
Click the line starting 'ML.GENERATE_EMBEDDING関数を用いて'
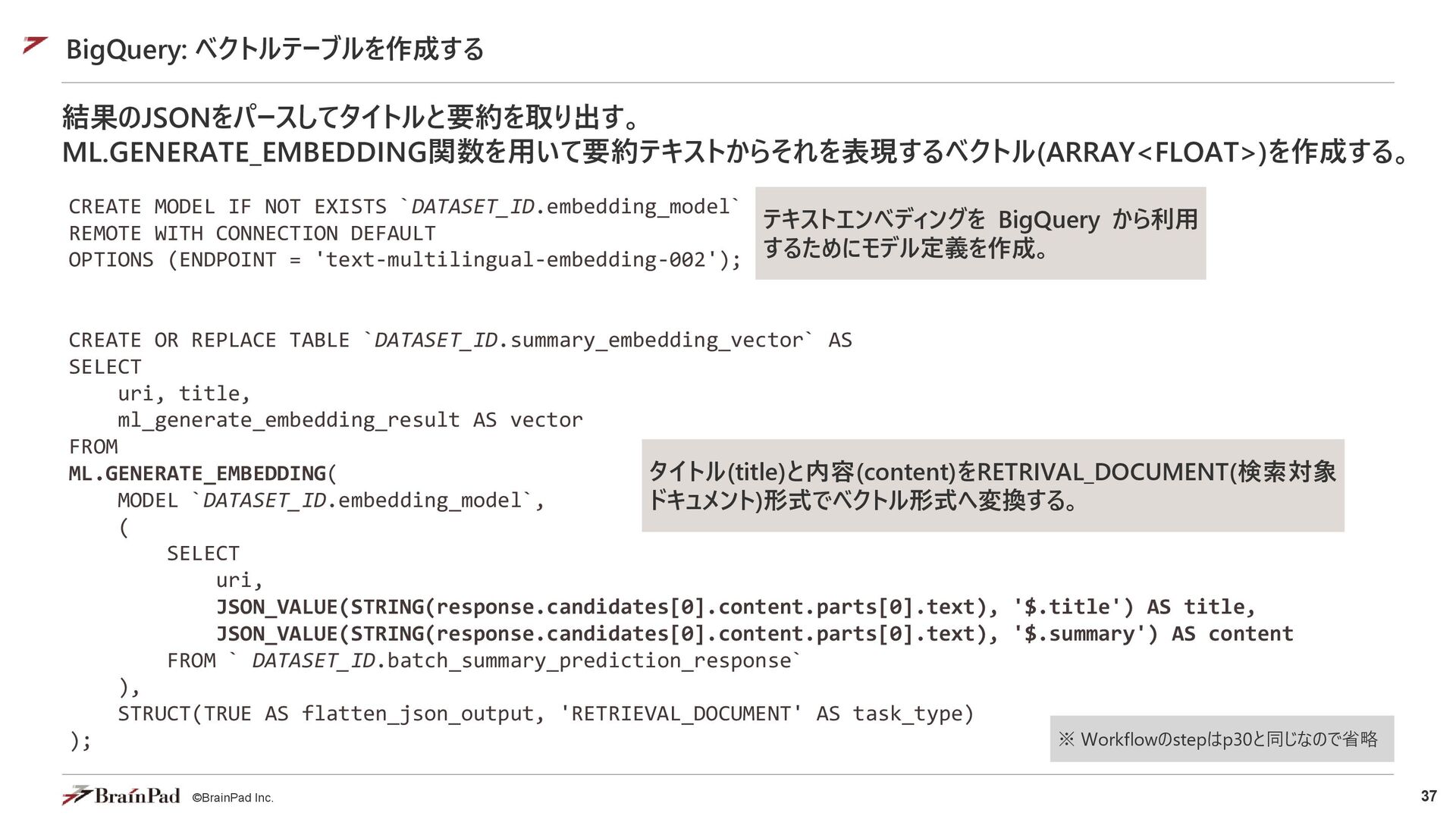(736, 152)
